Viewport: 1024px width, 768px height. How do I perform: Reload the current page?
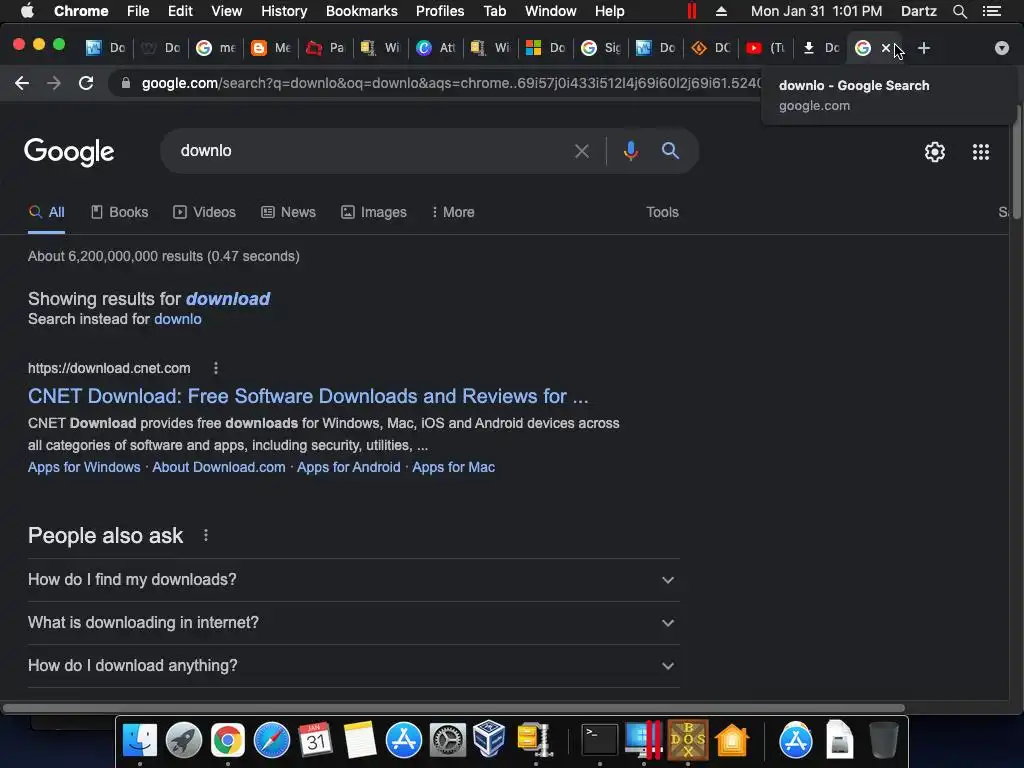86,83
